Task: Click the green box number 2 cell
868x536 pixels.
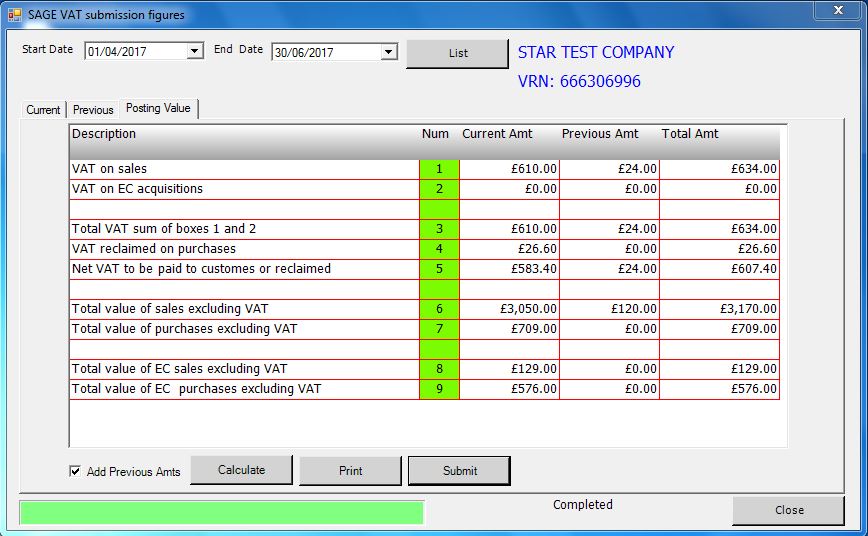Action: click(440, 189)
